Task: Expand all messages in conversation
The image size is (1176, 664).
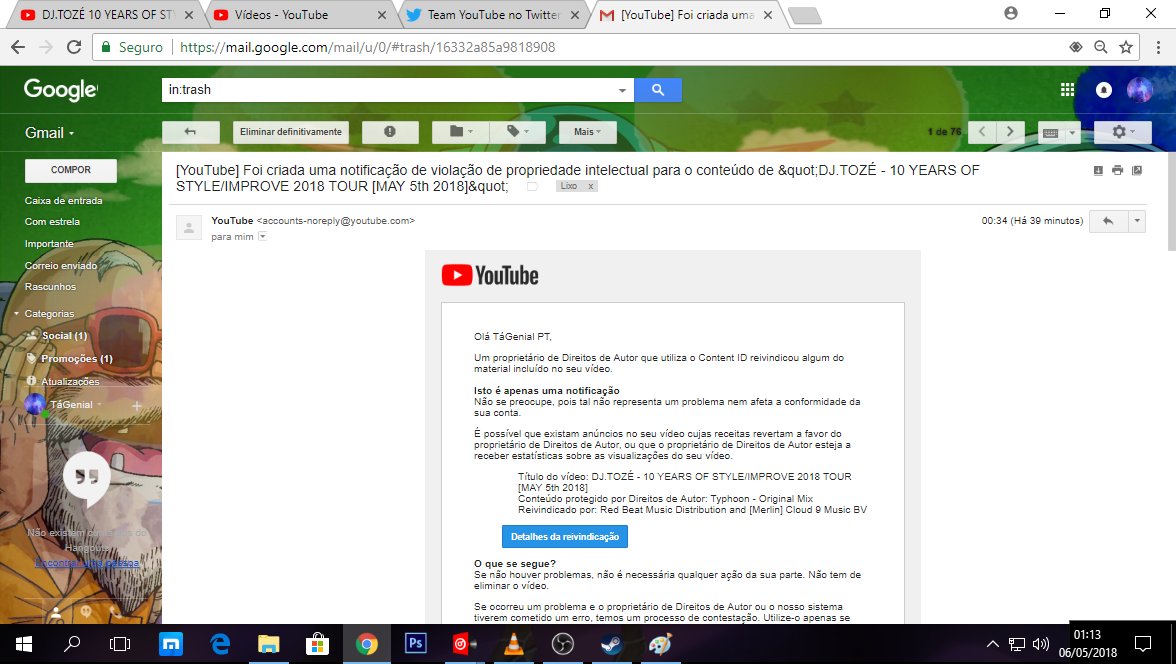Action: click(1098, 170)
